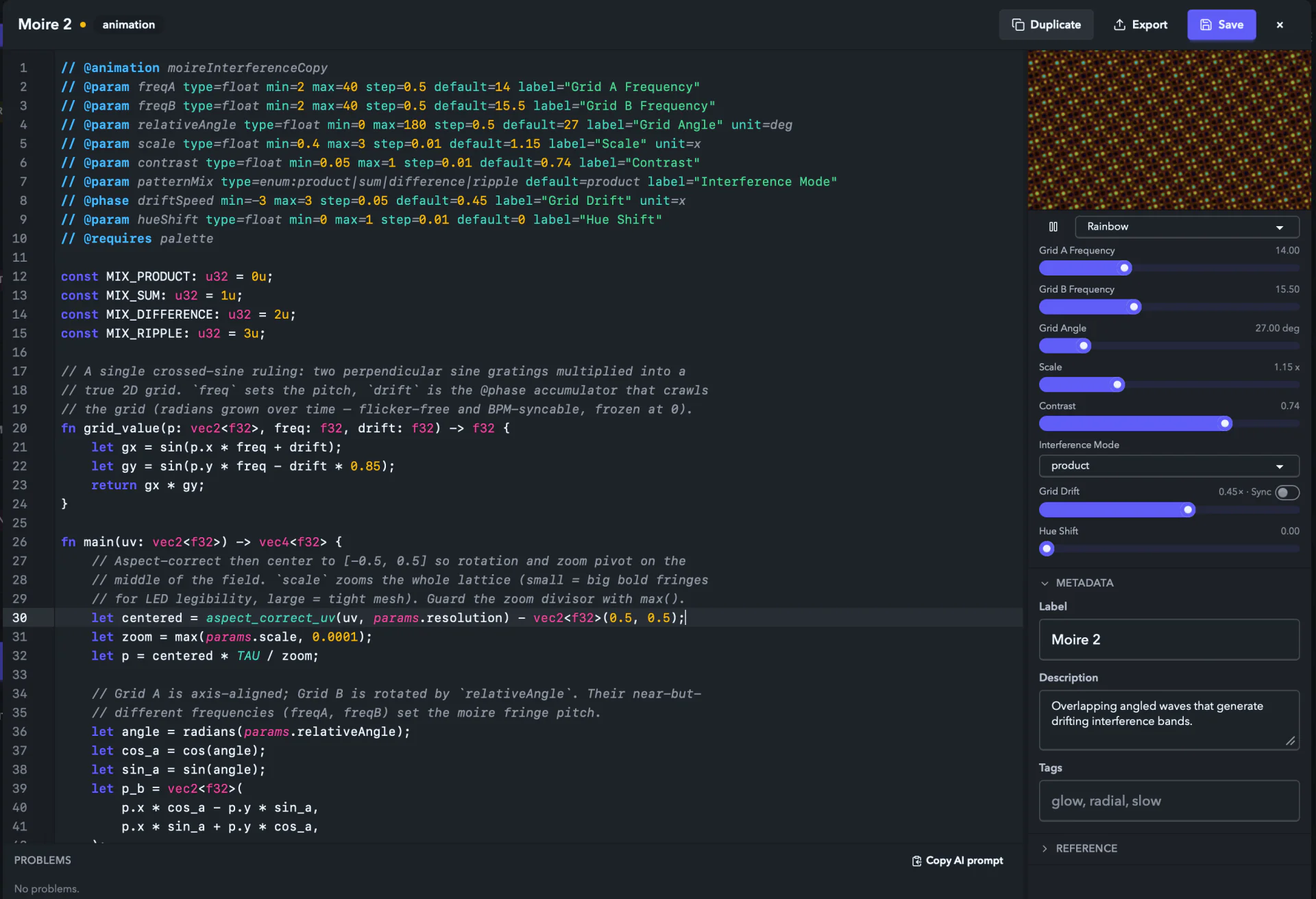Screen dimensions: 1316x899
Task: Click the Copy AI prompt clipboard icon
Action: pos(916,861)
